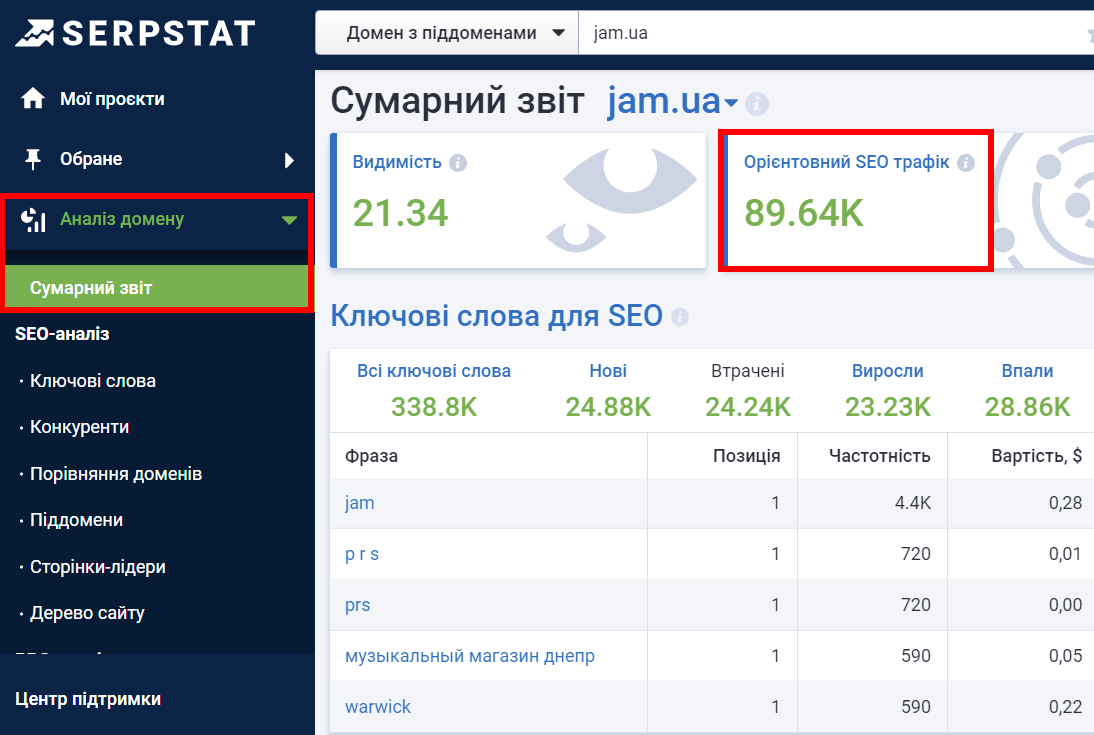Open Центр підтримки
This screenshot has width=1094, height=735.
88,699
